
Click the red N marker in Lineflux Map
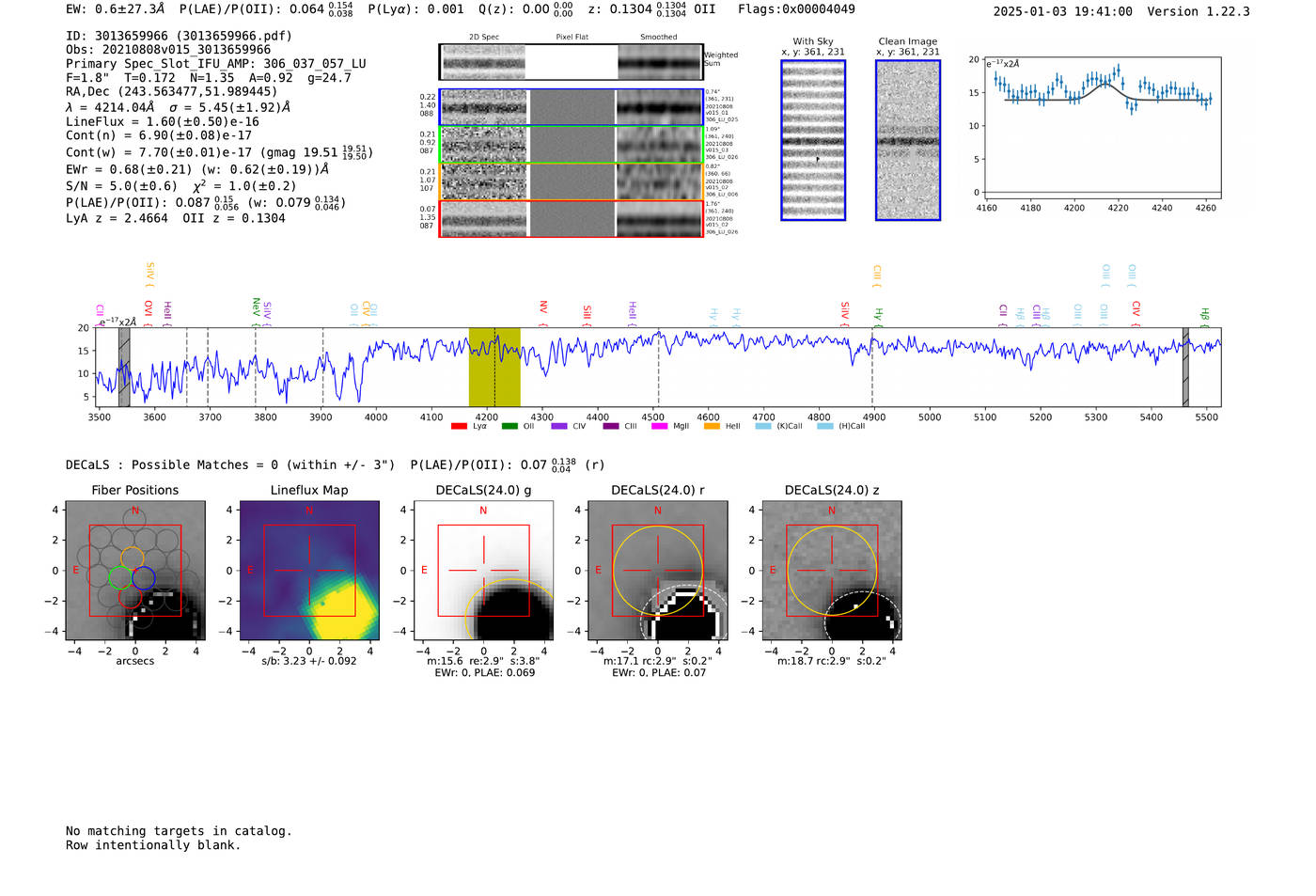pyautogui.click(x=309, y=511)
